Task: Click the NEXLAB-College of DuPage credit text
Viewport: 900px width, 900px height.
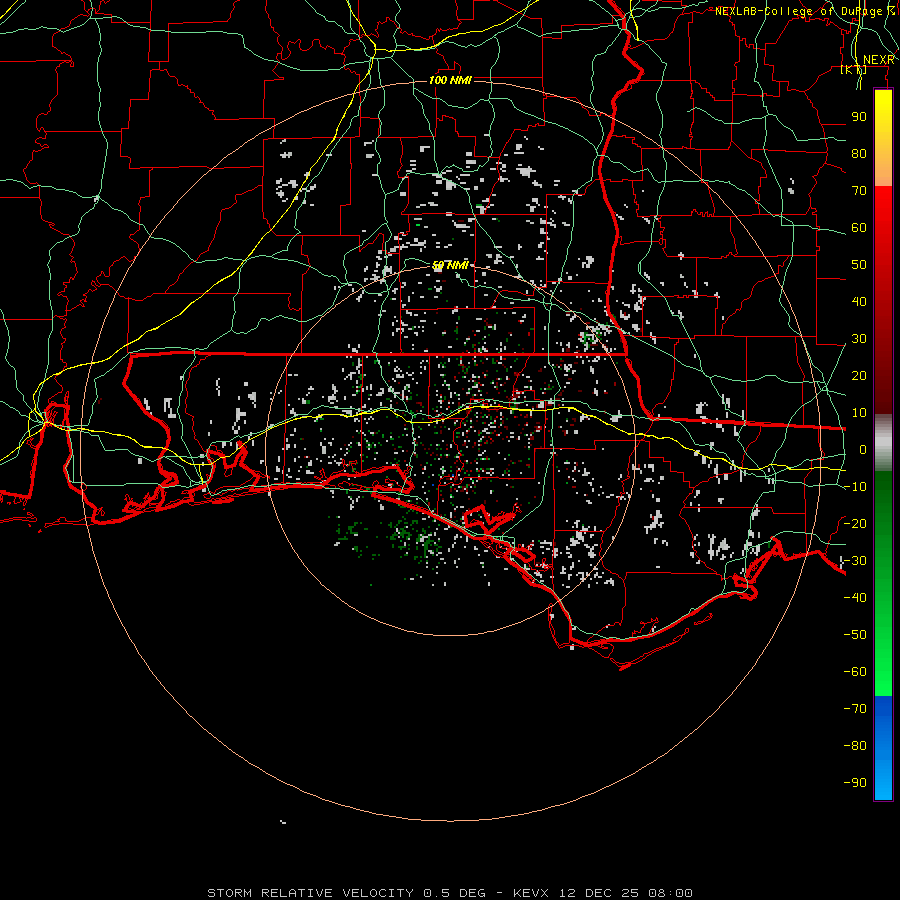Action: pyautogui.click(x=805, y=11)
